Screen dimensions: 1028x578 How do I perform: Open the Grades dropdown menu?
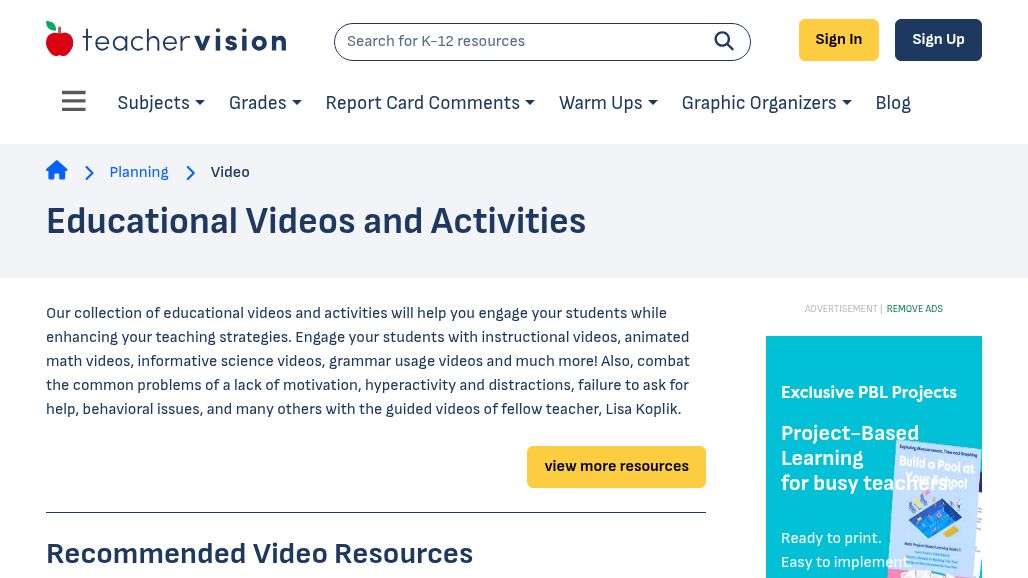264,103
